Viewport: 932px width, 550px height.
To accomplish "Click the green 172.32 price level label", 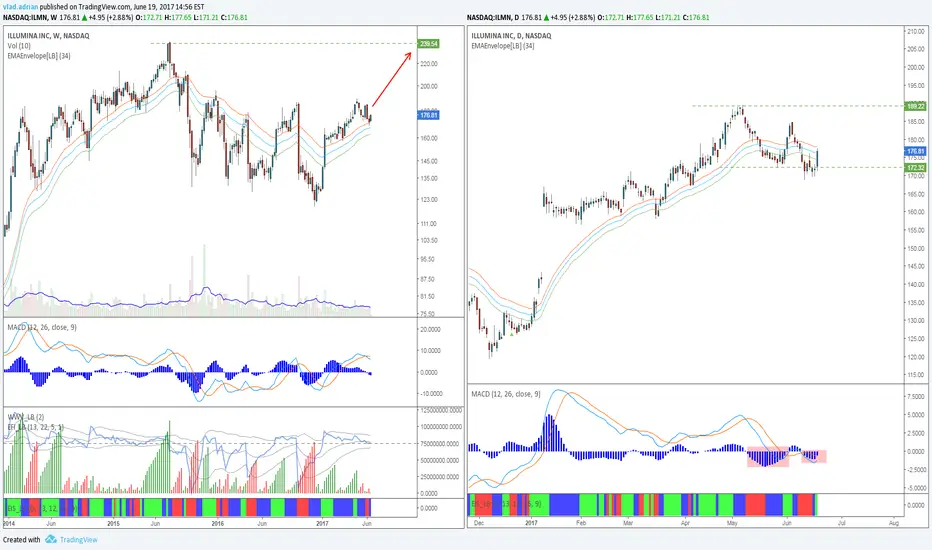I will [915, 168].
